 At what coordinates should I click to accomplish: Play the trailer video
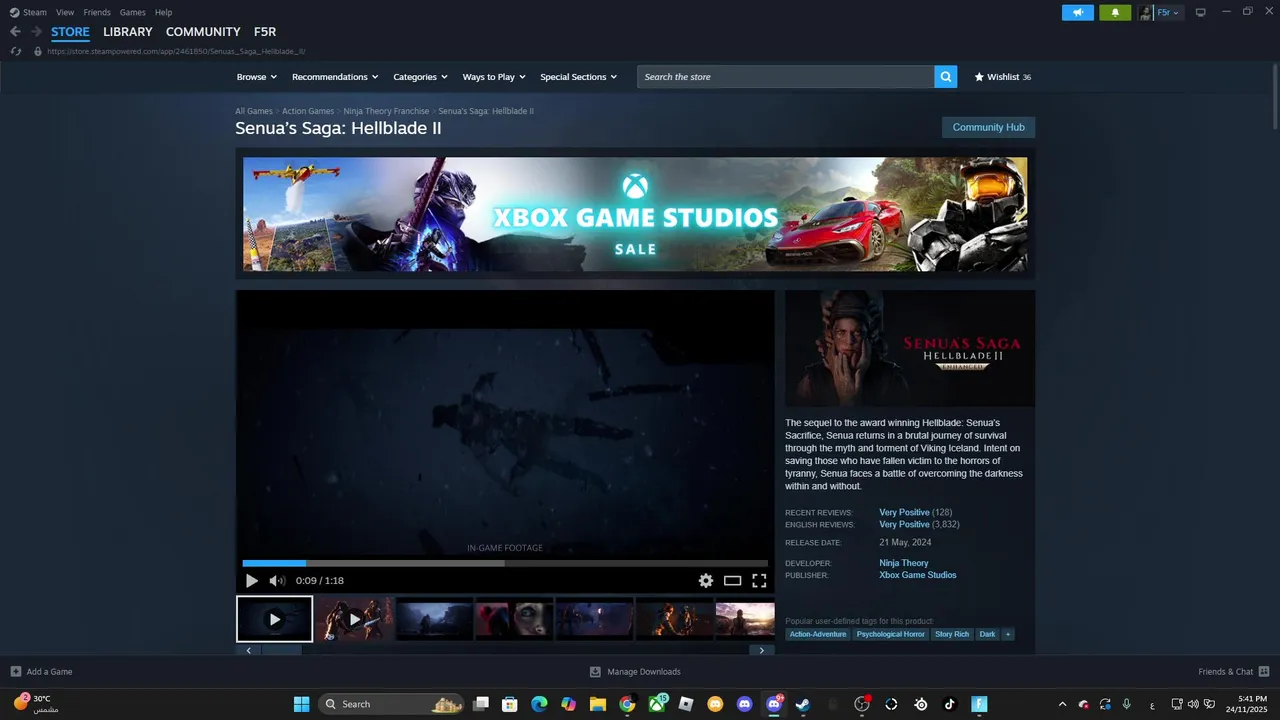pyautogui.click(x=251, y=581)
